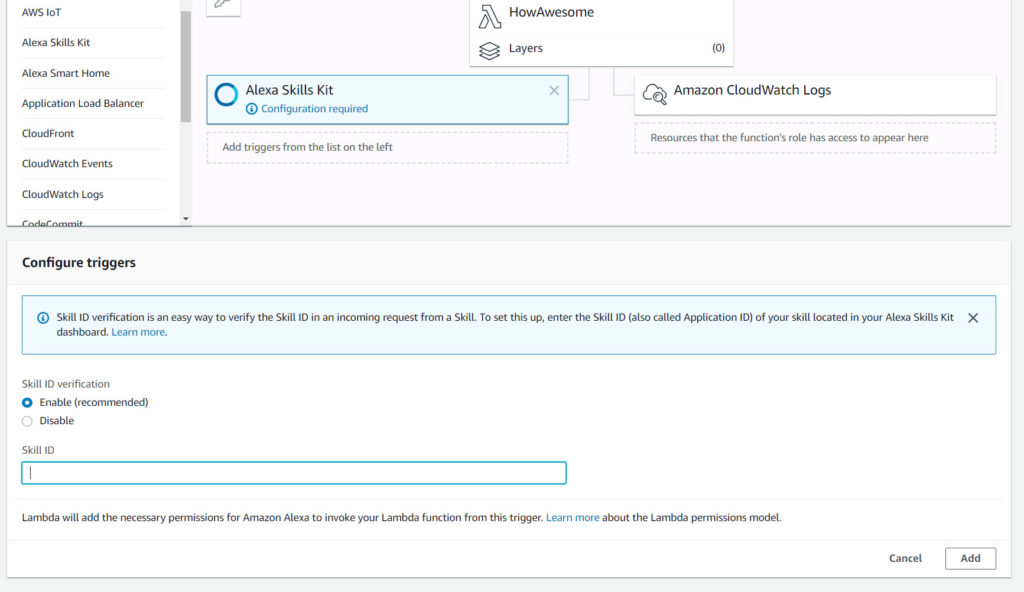This screenshot has height=592, width=1024.
Task: Click the Amazon CloudWatch Logs icon
Action: click(655, 91)
